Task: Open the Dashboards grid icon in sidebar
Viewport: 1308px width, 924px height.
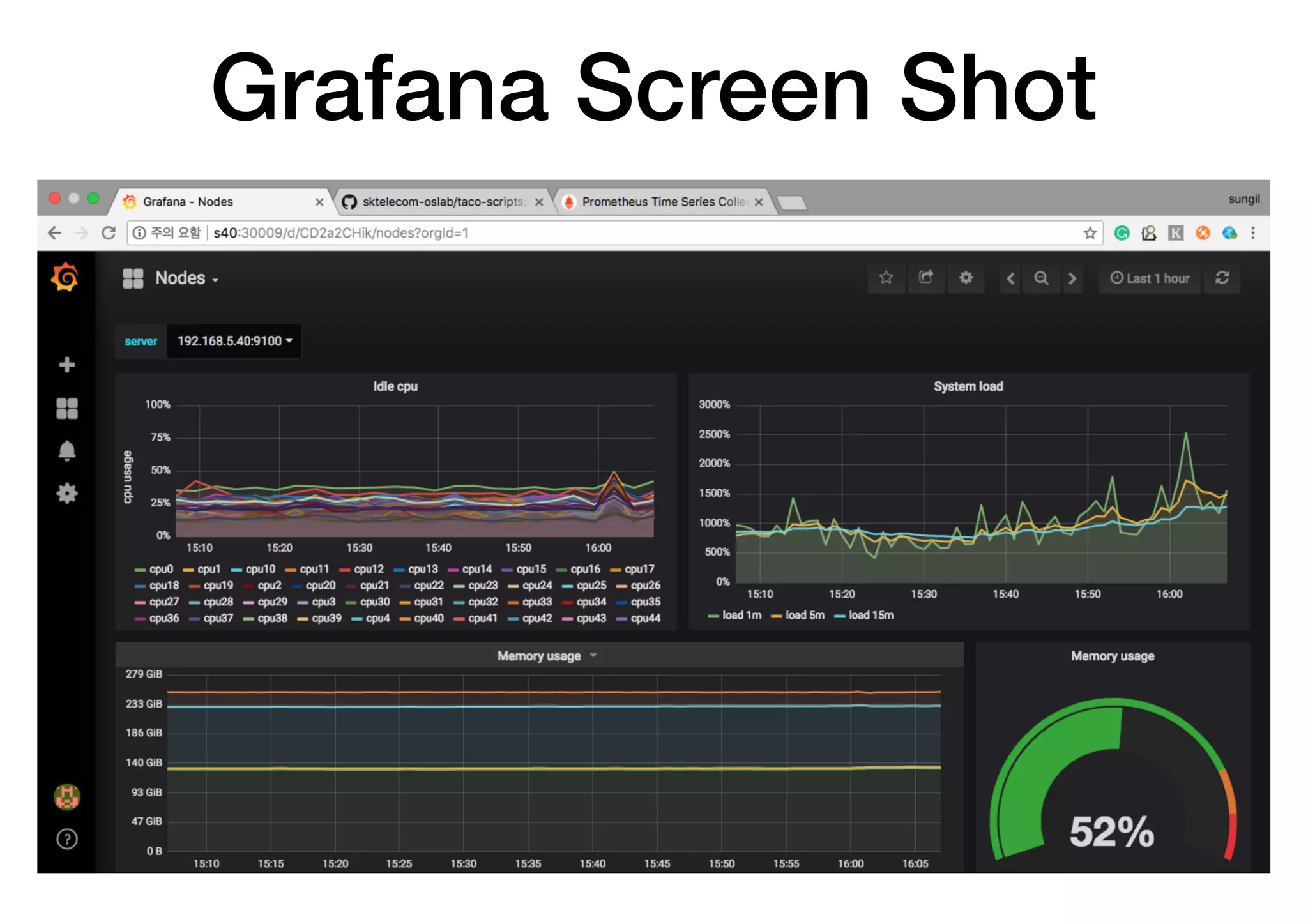Action: pos(67,408)
